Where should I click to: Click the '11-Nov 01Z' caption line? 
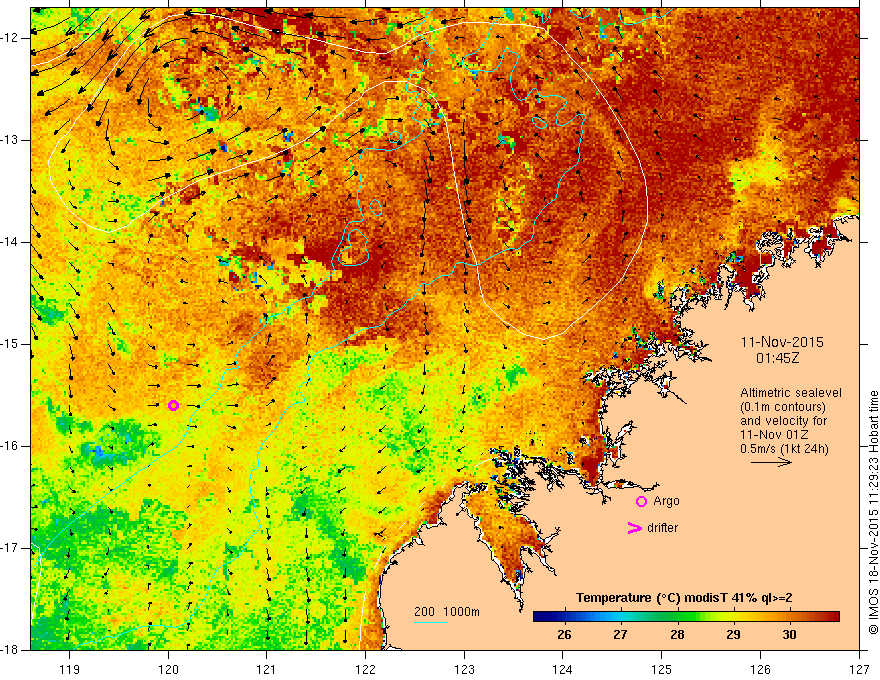point(776,435)
